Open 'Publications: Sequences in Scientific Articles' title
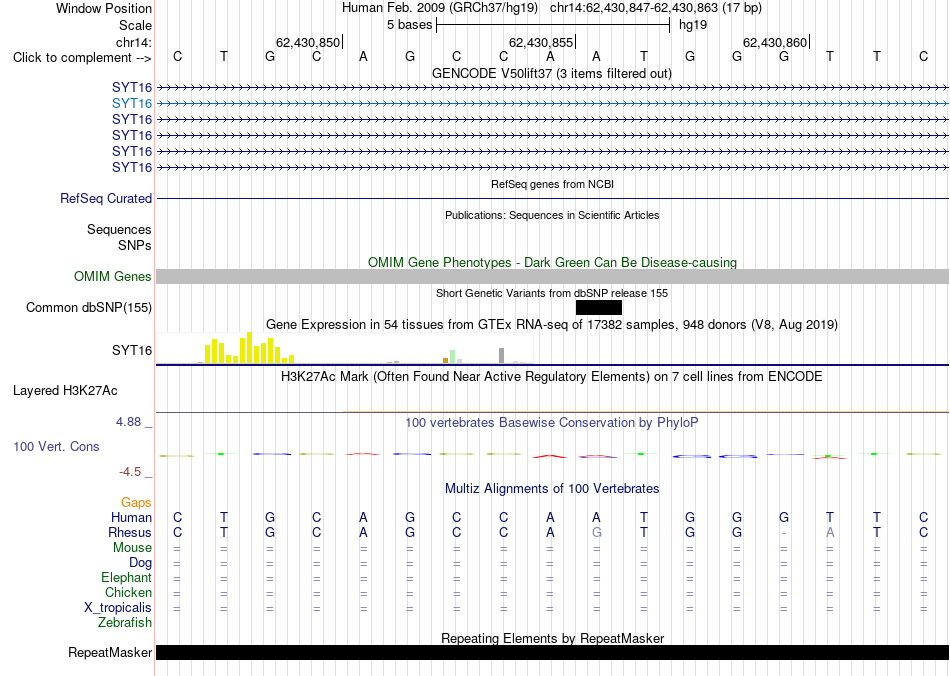This screenshot has height=676, width=950. pyautogui.click(x=552, y=215)
